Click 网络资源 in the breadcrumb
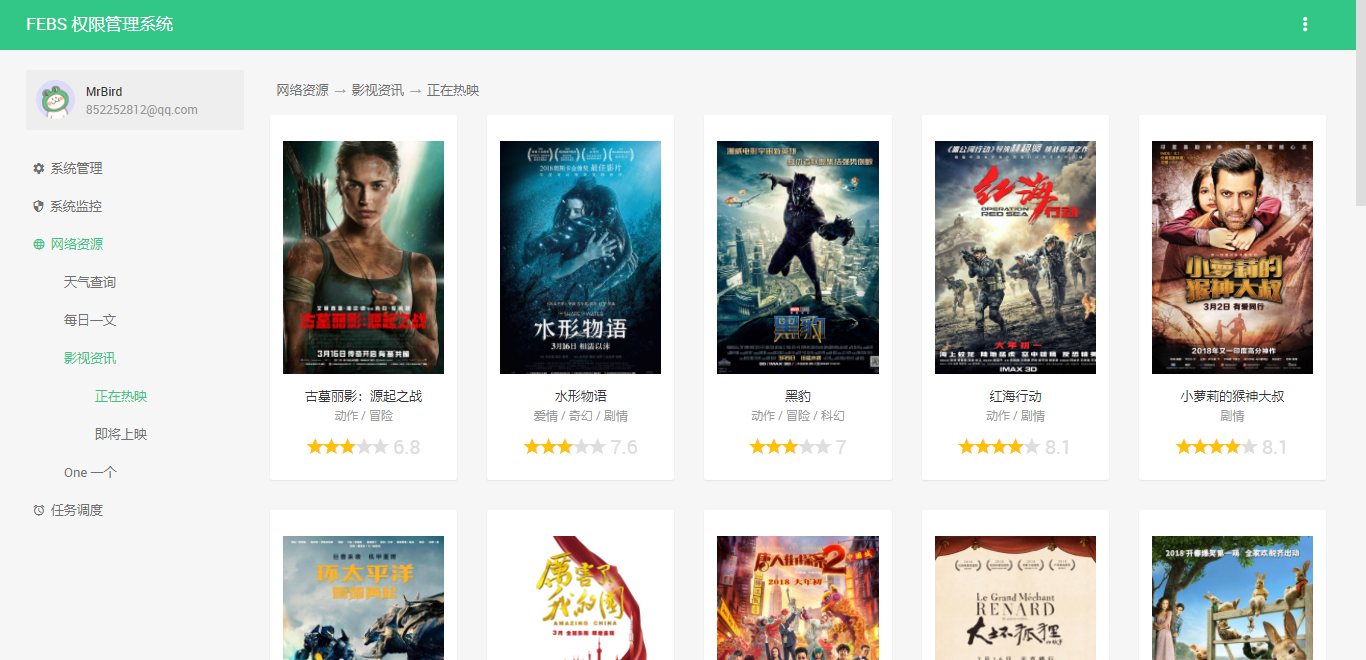The height and width of the screenshot is (660, 1366). pos(303,90)
